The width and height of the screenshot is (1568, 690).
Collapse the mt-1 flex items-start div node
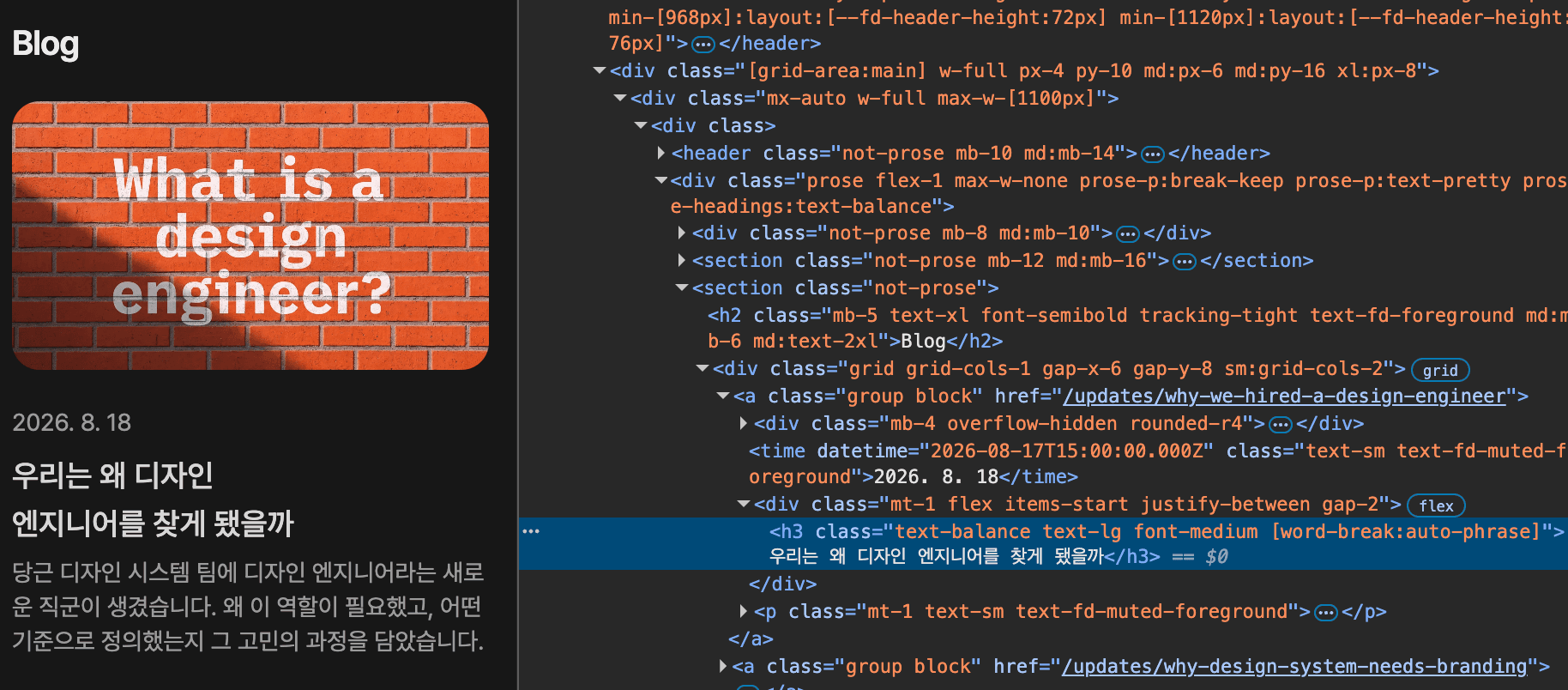pos(744,504)
